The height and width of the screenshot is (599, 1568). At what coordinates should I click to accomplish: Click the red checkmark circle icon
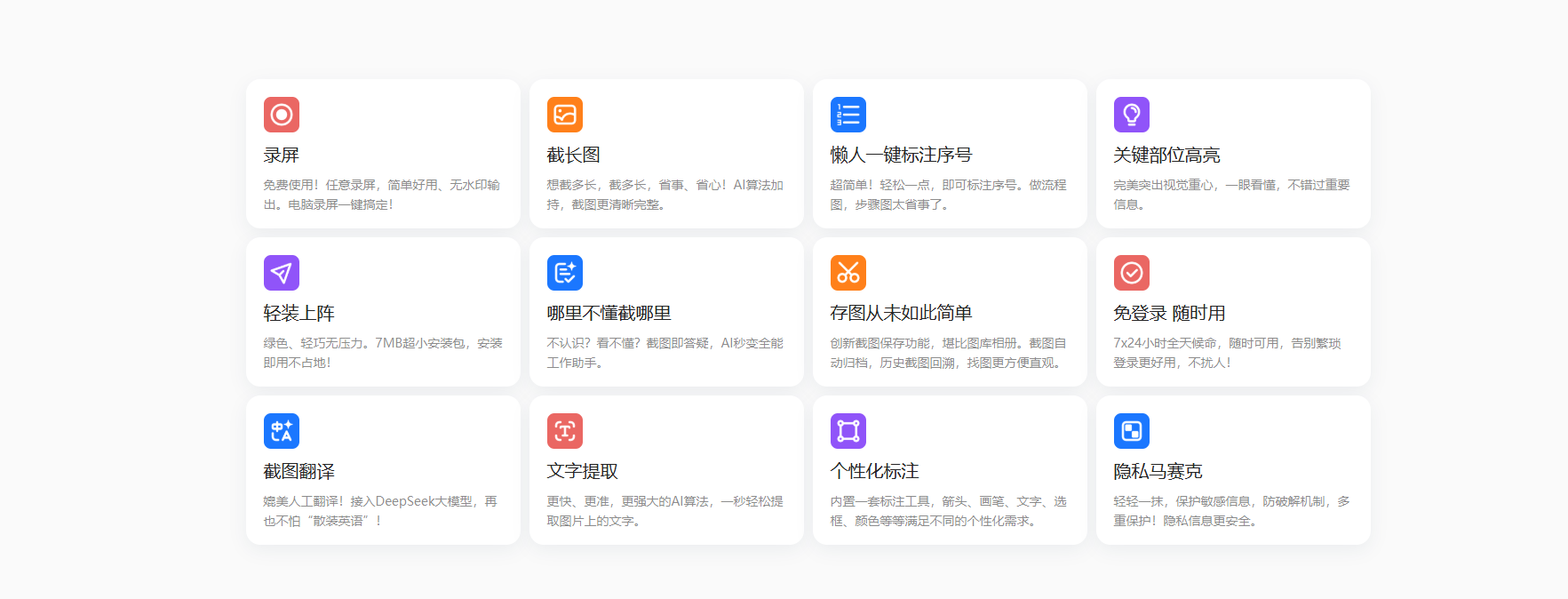(x=1131, y=273)
